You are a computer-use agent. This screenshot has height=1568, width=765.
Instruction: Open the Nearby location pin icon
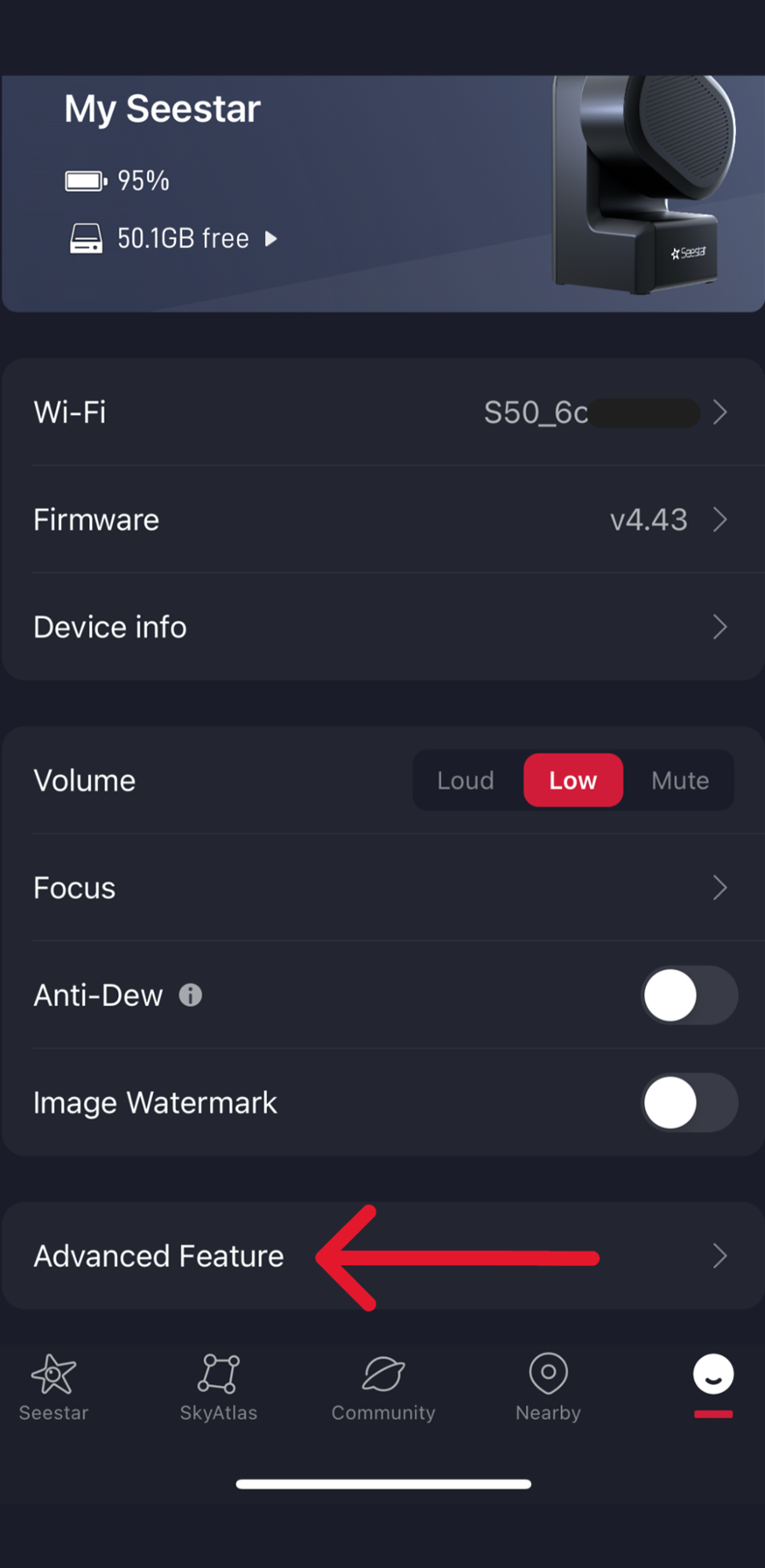548,1373
